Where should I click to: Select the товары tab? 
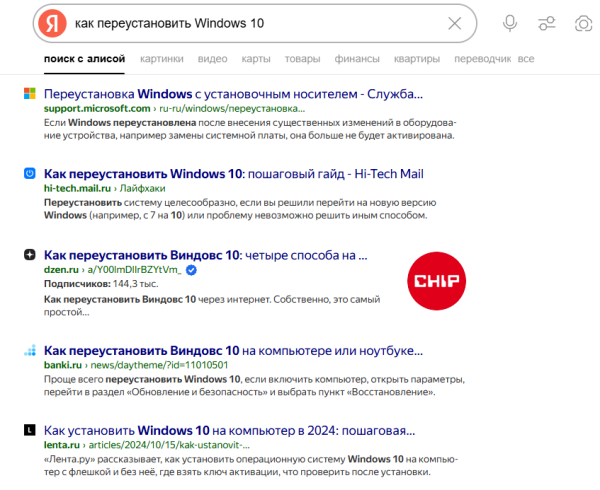[302, 59]
